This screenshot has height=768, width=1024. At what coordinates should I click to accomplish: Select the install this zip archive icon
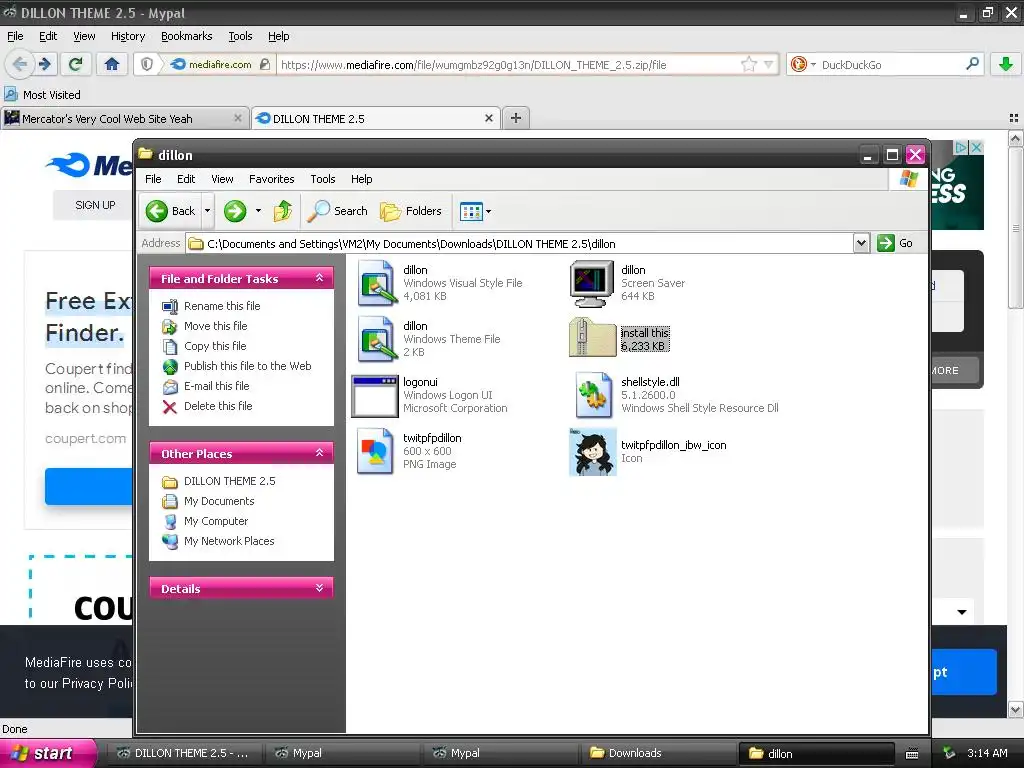coord(592,338)
